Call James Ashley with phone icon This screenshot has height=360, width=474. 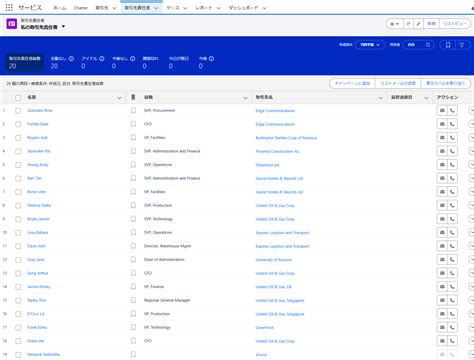[x=452, y=287]
